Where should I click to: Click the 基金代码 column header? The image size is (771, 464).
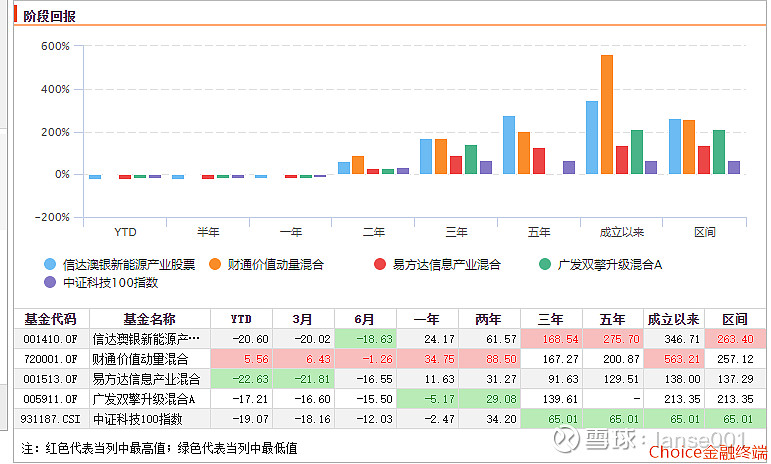point(51,319)
